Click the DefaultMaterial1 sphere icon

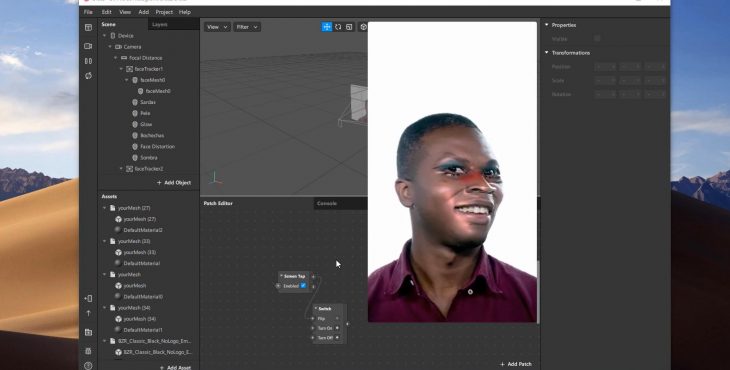(118, 330)
